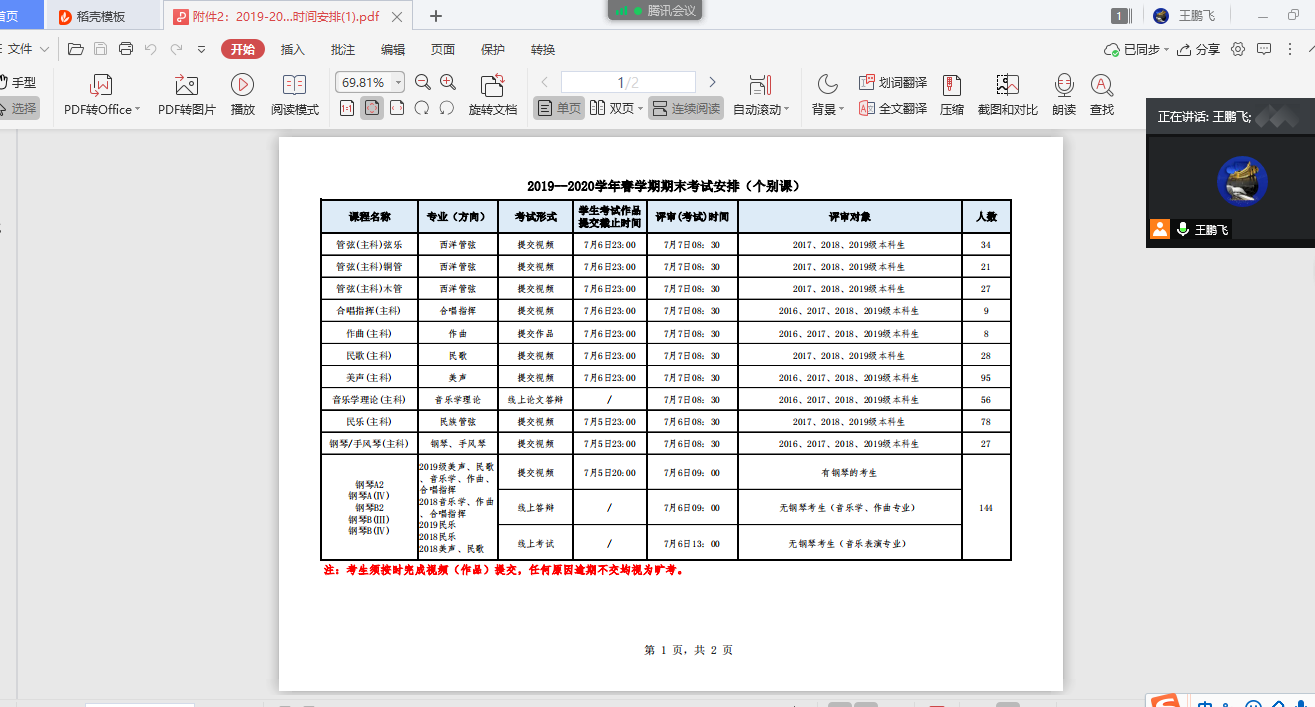Viewport: 1315px width, 707px height.
Task: Toggle 单页 single page view
Action: pos(559,109)
